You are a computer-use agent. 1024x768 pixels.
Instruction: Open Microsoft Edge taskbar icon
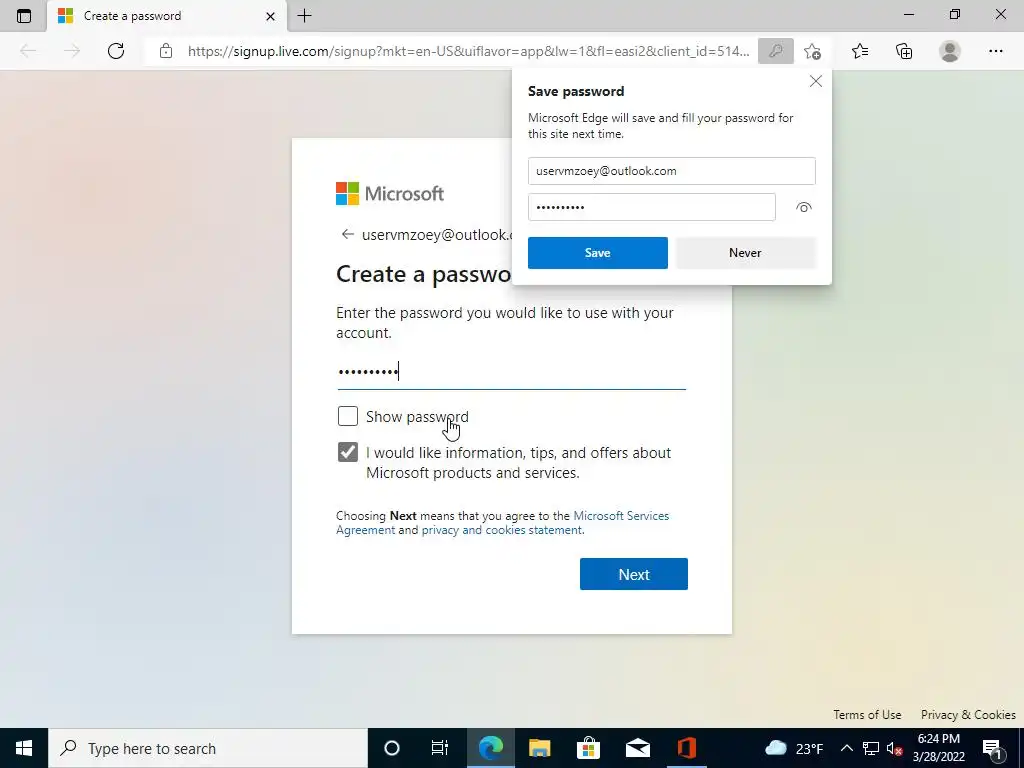[490, 748]
